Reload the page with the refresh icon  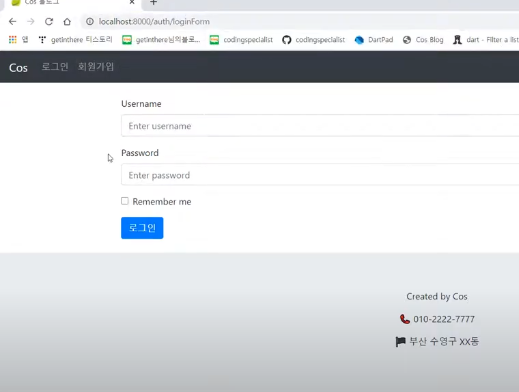49,22
